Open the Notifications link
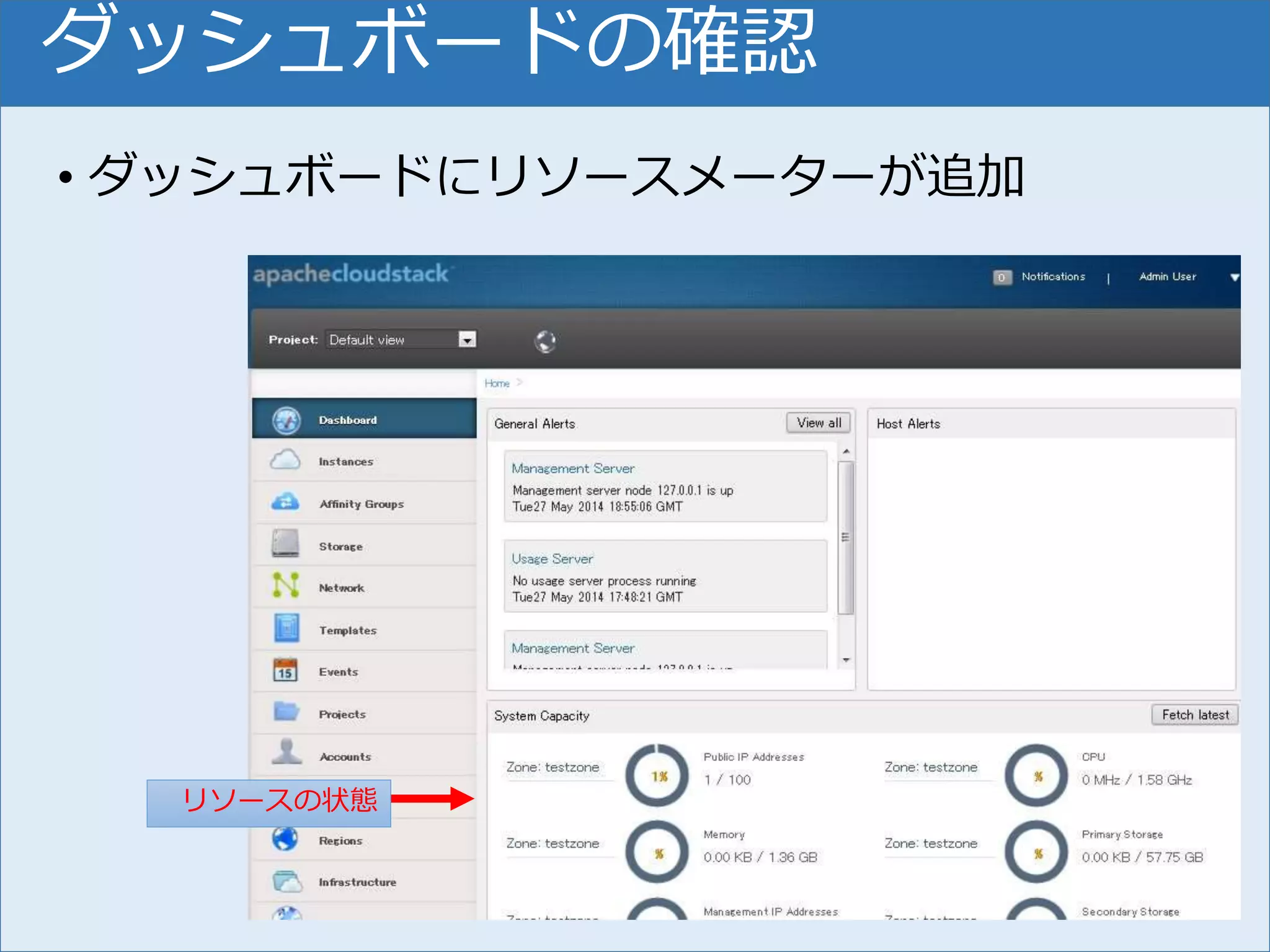This screenshot has height=952, width=1270. (x=1053, y=276)
